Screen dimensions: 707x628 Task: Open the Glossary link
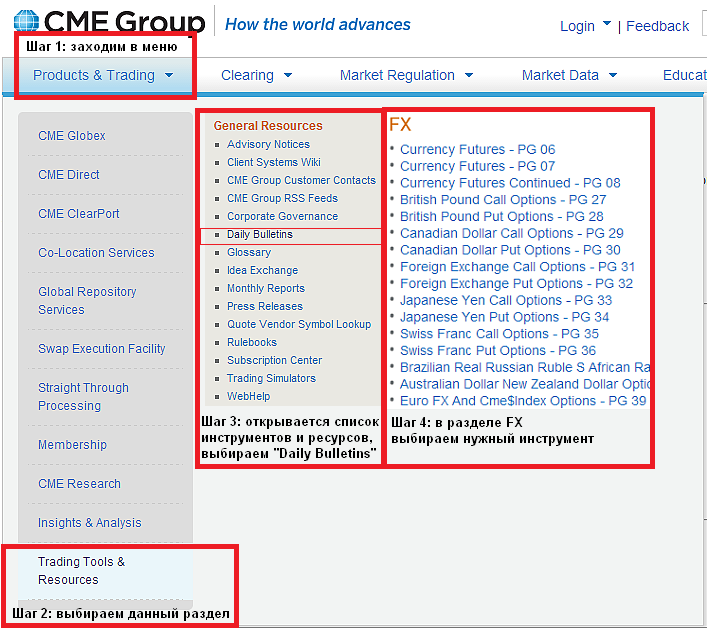tap(249, 252)
